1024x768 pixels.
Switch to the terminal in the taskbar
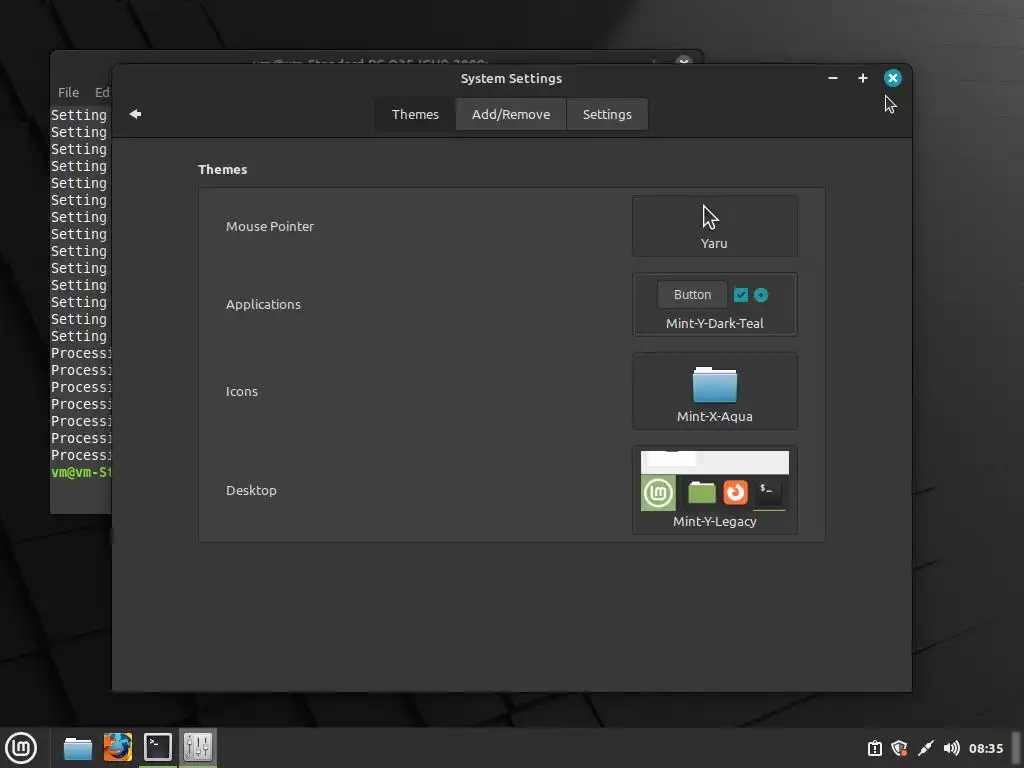157,748
